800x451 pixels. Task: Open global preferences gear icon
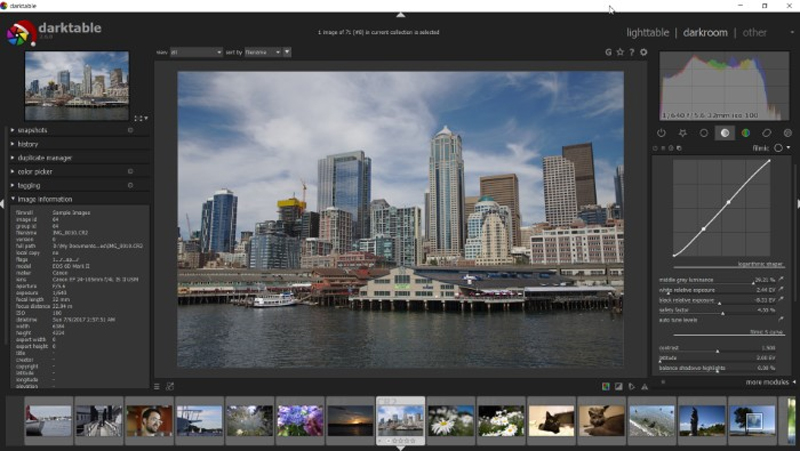click(x=643, y=52)
